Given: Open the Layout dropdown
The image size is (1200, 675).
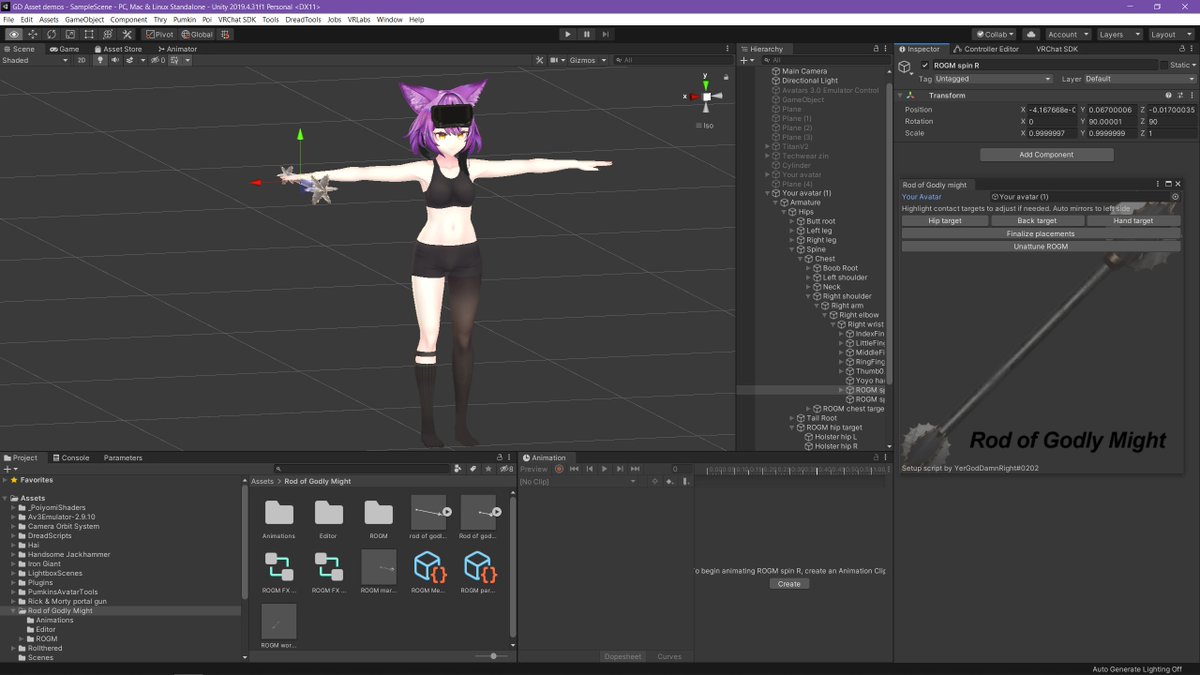Looking at the screenshot, I should 1169,34.
